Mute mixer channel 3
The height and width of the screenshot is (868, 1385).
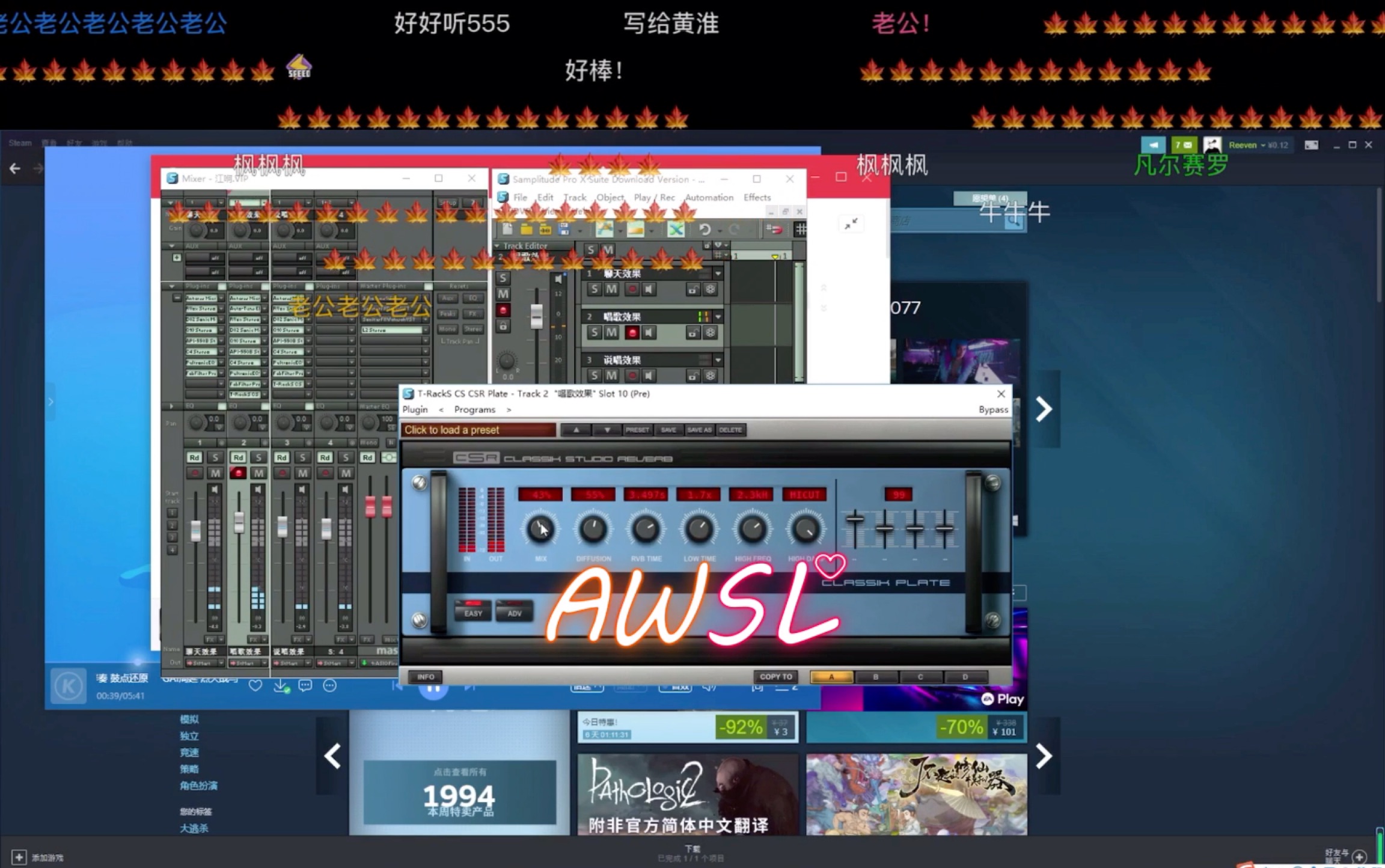coord(302,473)
